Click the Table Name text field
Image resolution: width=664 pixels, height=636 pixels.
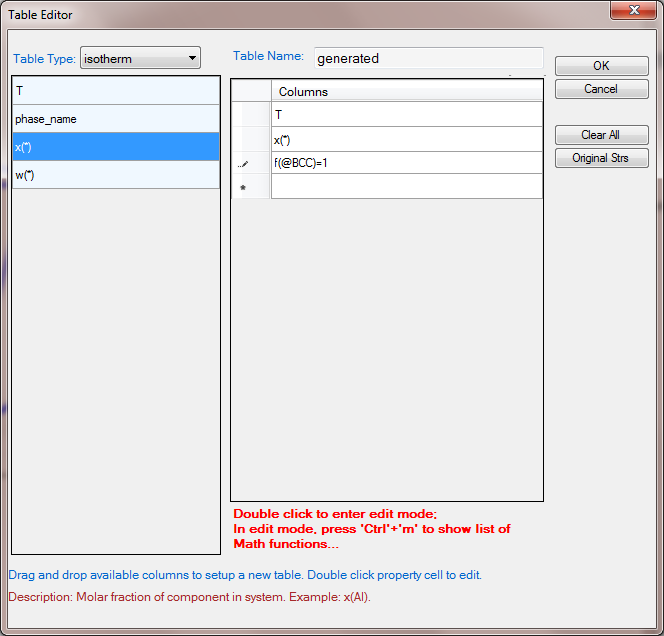[428, 58]
